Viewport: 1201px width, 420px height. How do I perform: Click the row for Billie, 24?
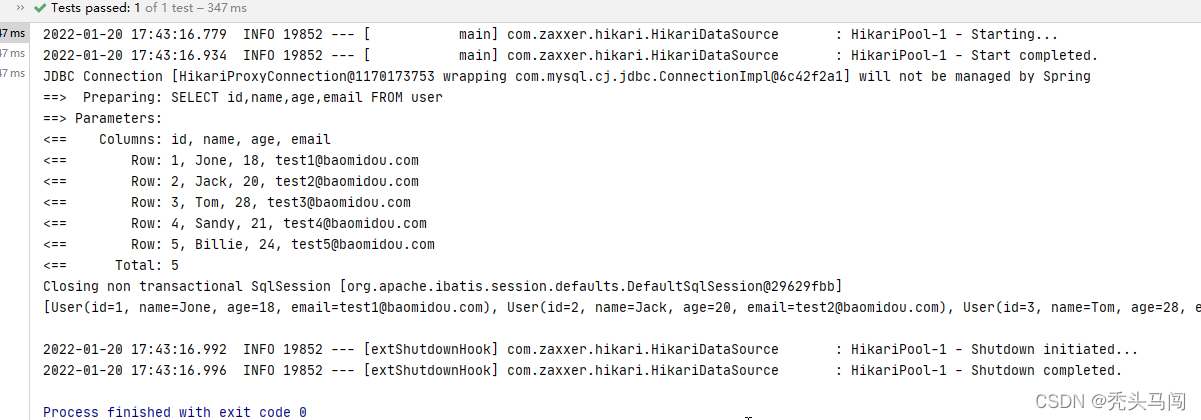pyautogui.click(x=239, y=244)
